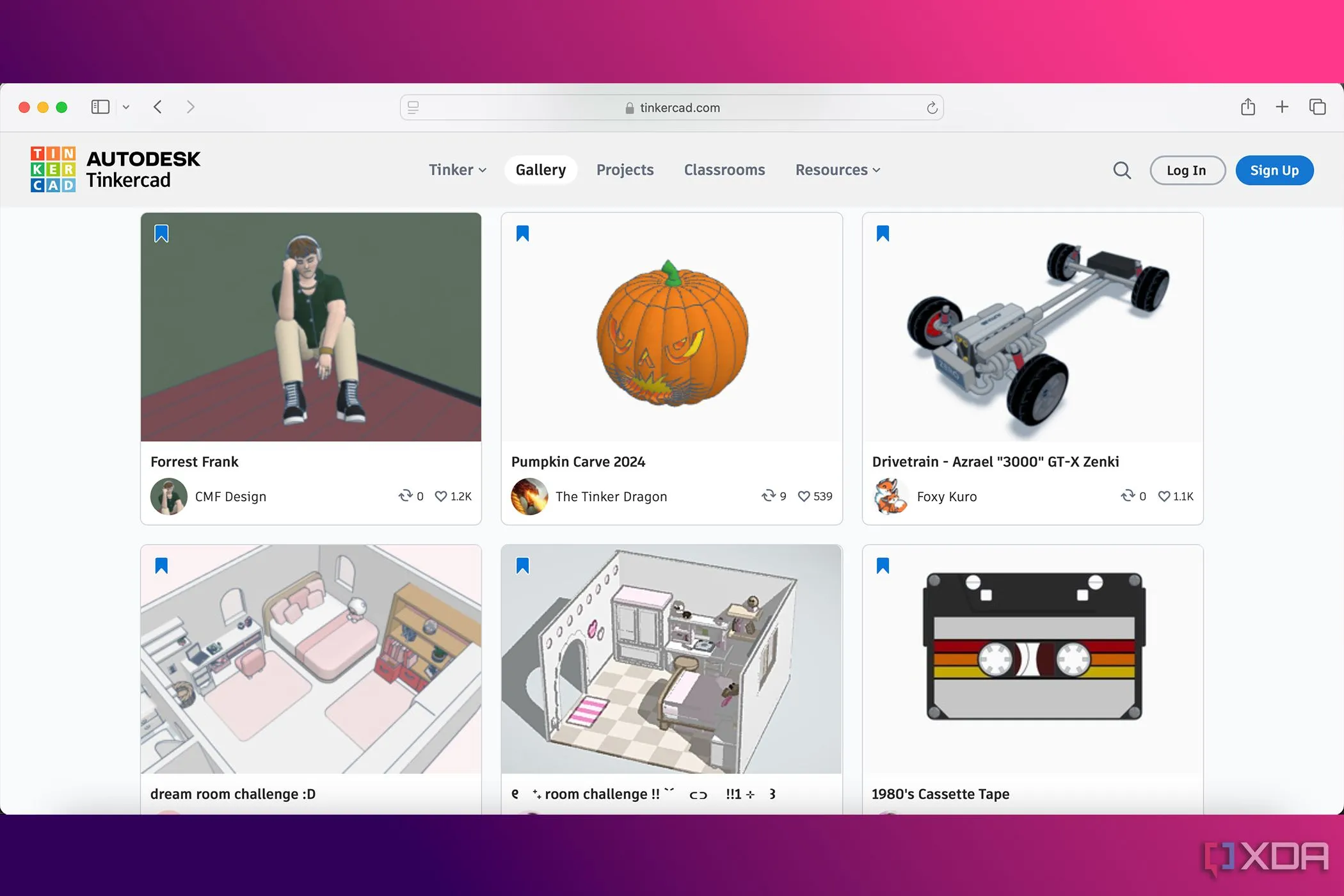Click the search magnifier icon
This screenshot has width=1344, height=896.
click(1121, 170)
